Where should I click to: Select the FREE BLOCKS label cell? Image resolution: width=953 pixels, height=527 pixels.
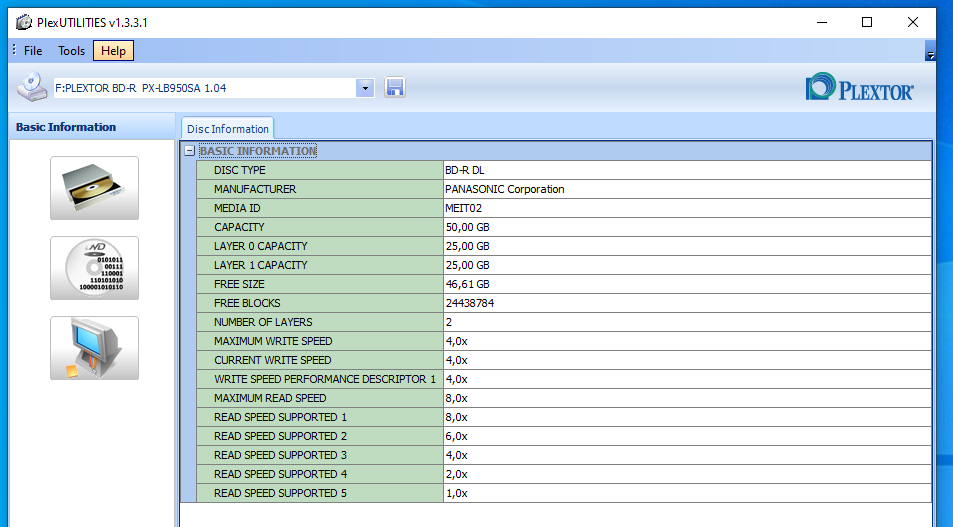coord(320,303)
